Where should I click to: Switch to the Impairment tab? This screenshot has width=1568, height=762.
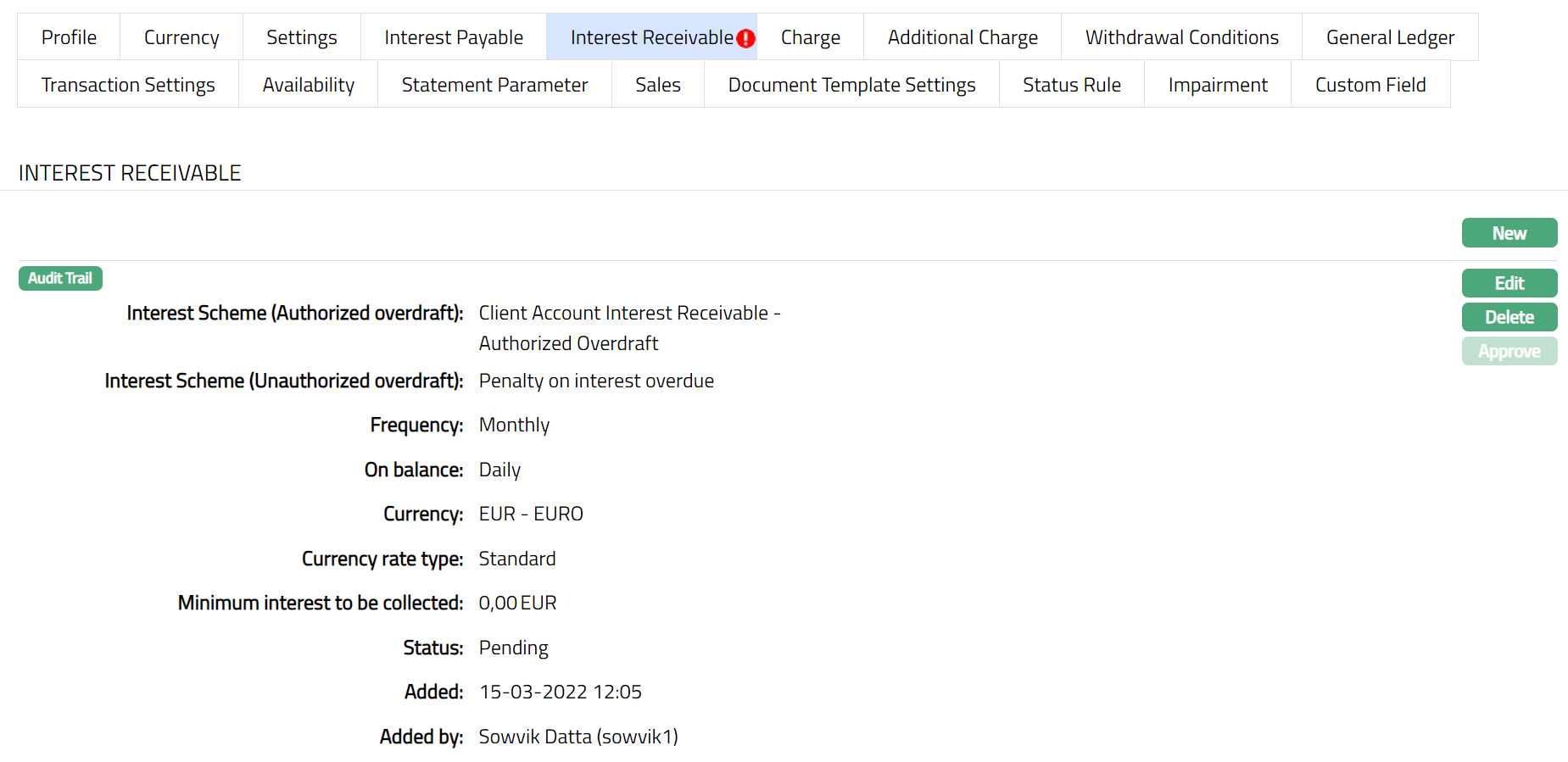click(1218, 85)
